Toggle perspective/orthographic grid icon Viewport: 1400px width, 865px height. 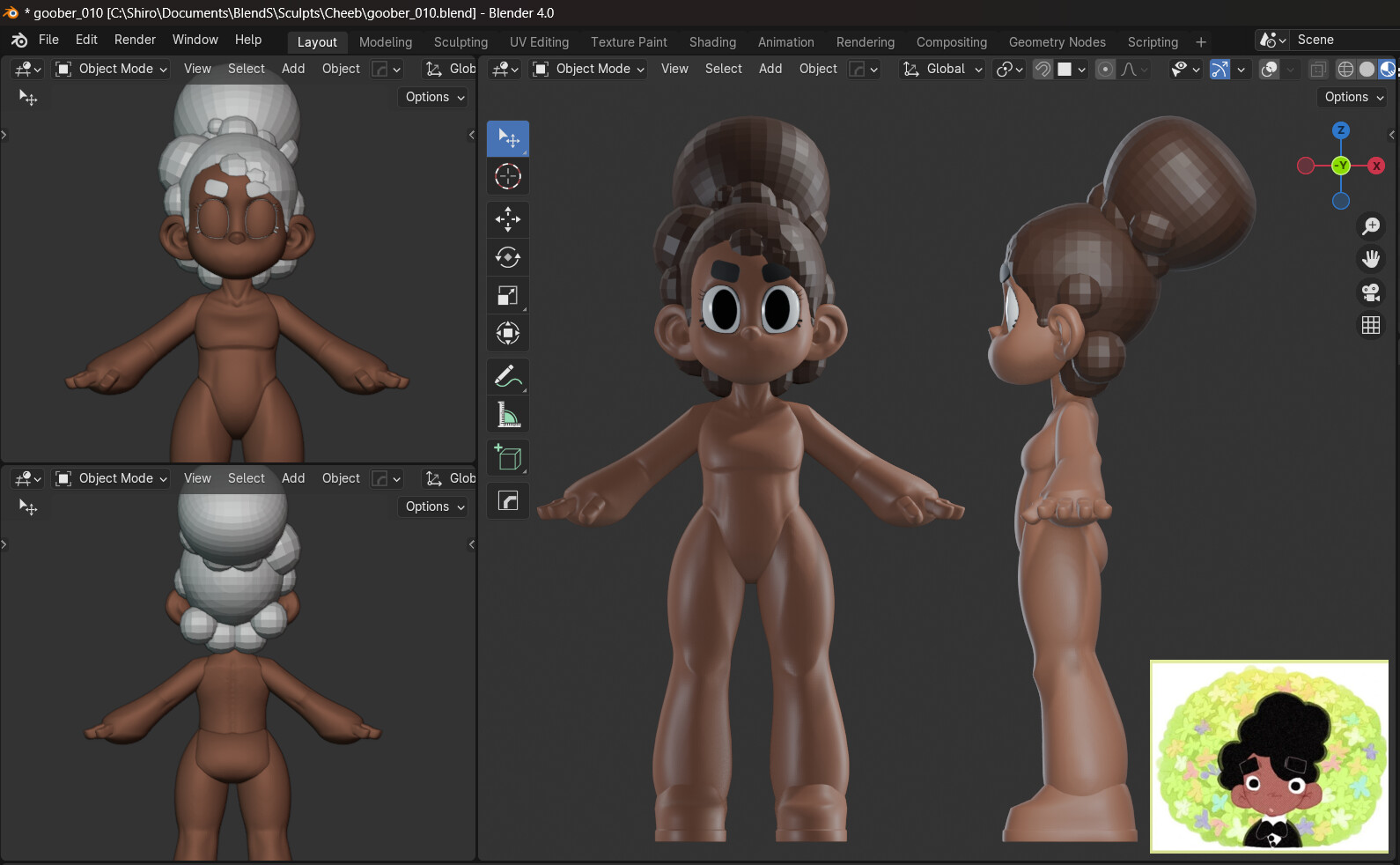click(1371, 325)
